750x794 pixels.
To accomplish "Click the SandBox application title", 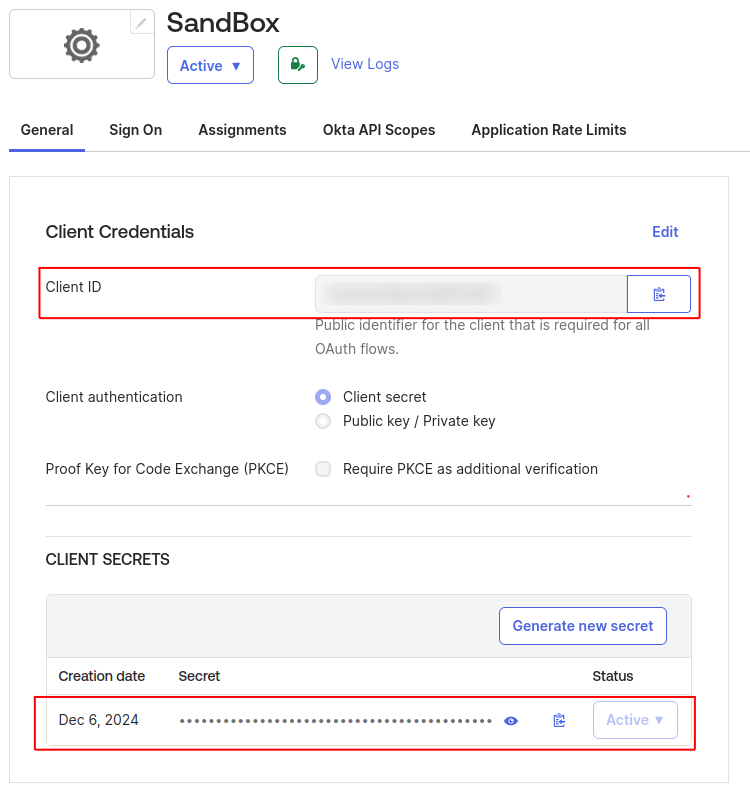I will point(223,23).
